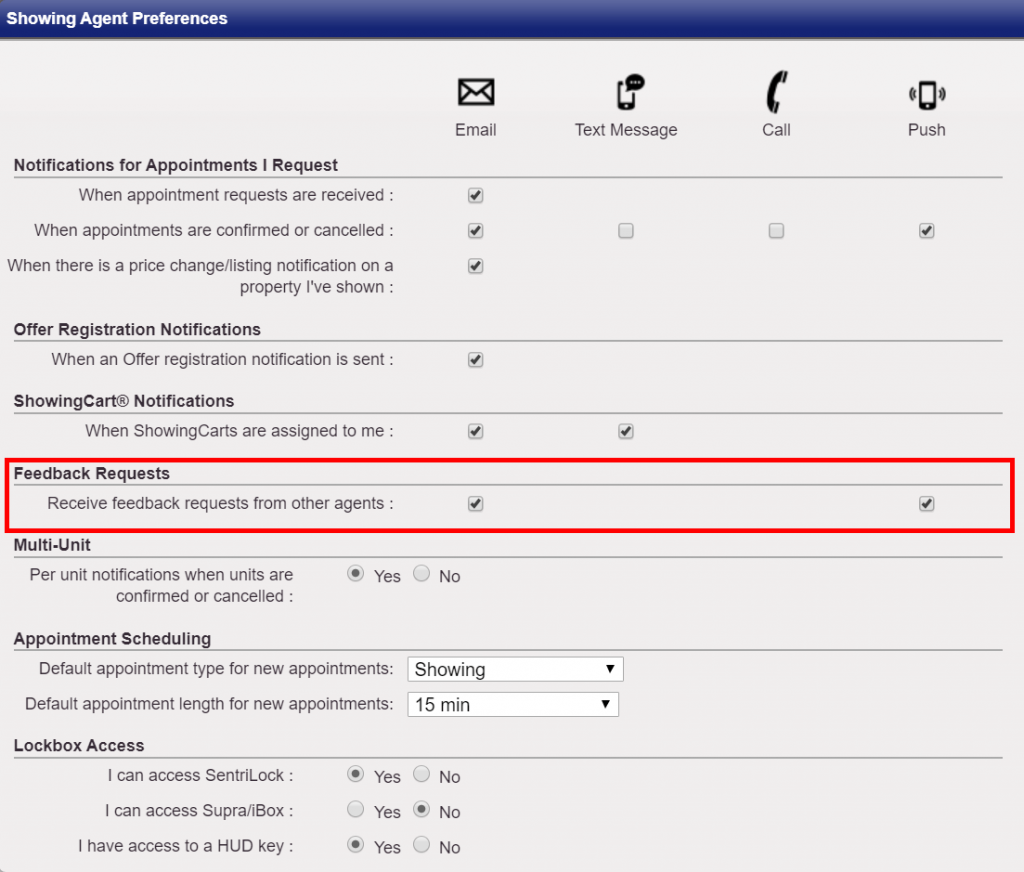Disable Push for feedback requests from agents
The height and width of the screenshot is (872, 1024).
click(x=927, y=504)
